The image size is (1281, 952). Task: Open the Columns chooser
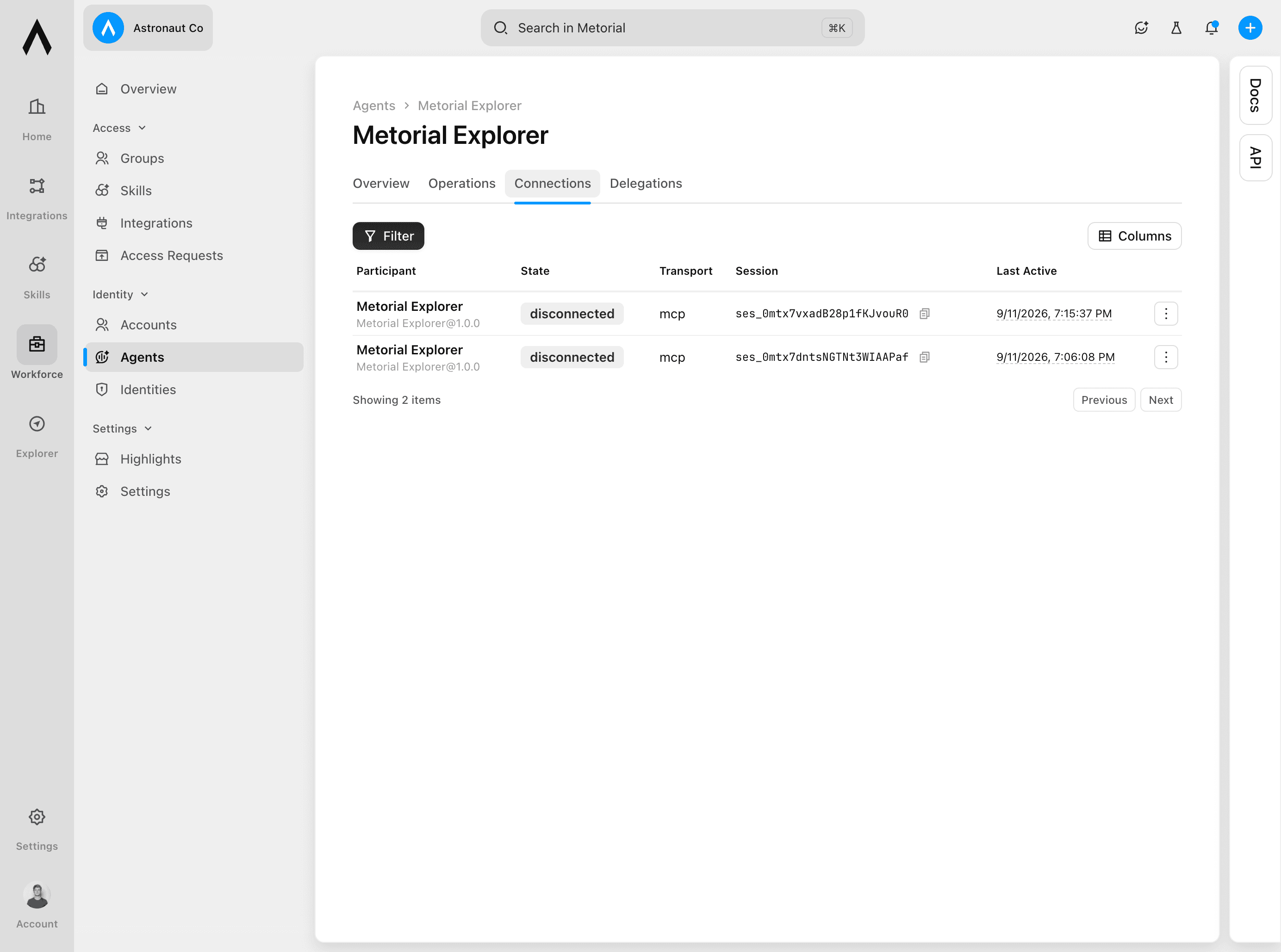(x=1134, y=236)
